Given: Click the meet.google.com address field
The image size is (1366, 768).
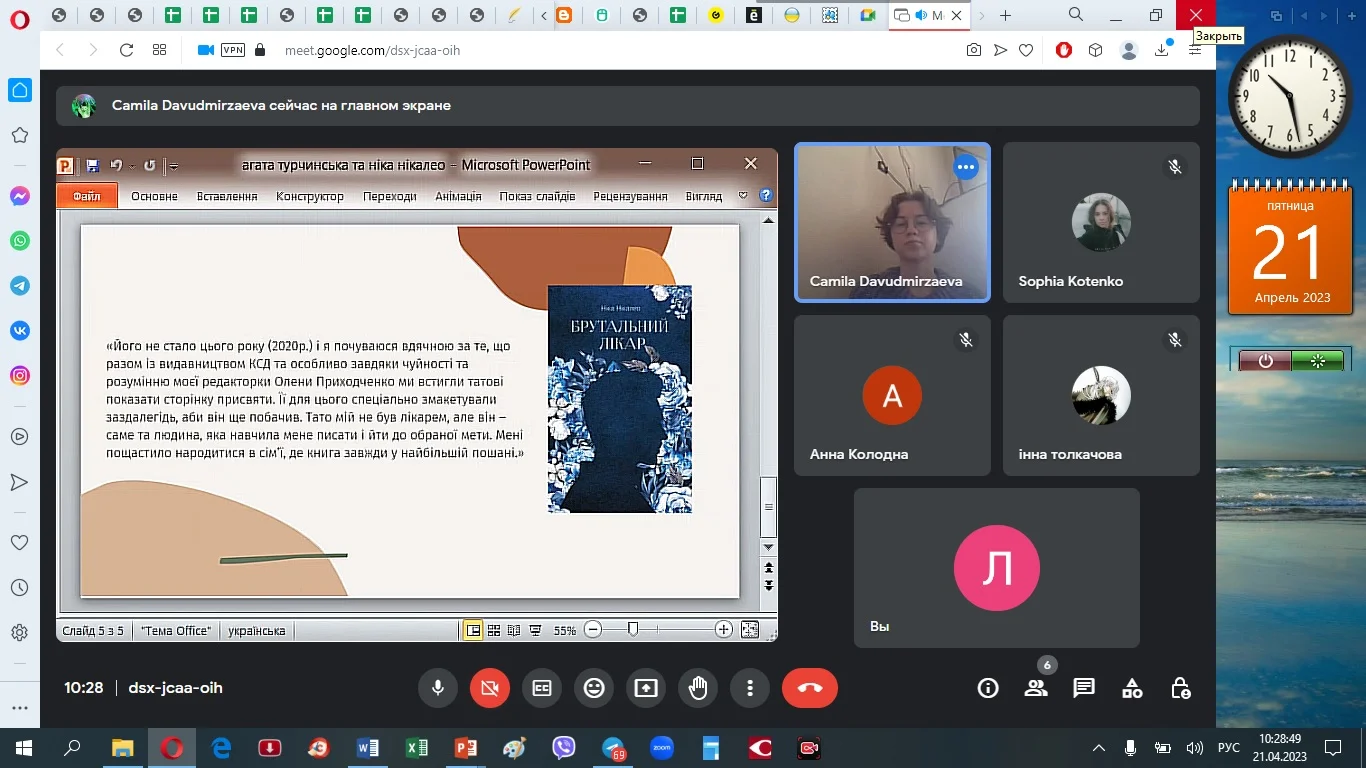Looking at the screenshot, I should pos(372,50).
